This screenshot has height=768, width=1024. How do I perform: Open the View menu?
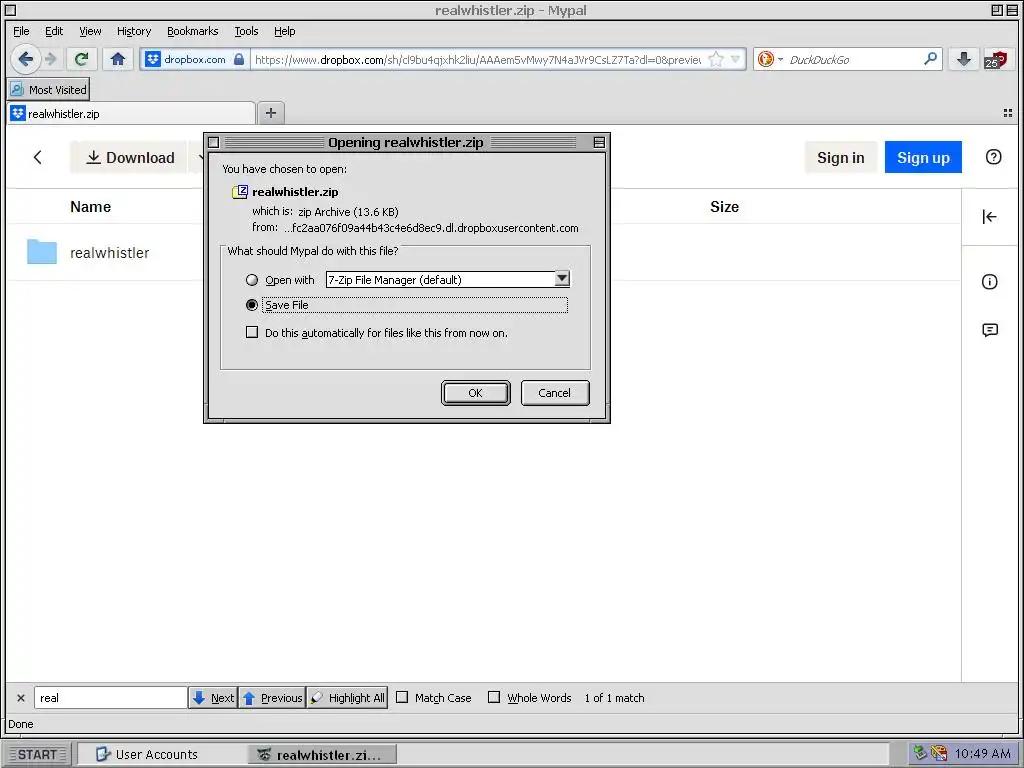(x=90, y=31)
